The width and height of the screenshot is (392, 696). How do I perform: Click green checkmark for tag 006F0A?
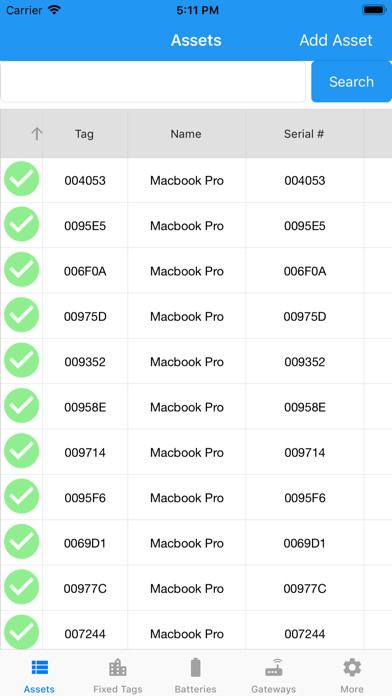pos(21,269)
